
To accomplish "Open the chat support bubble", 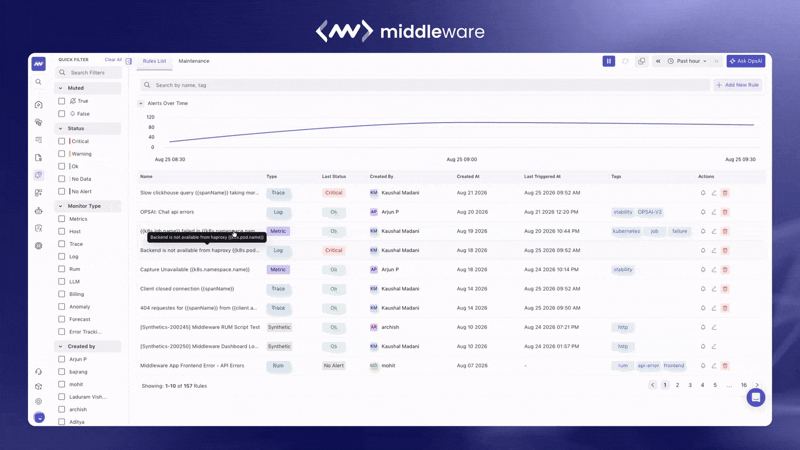I will 756,397.
